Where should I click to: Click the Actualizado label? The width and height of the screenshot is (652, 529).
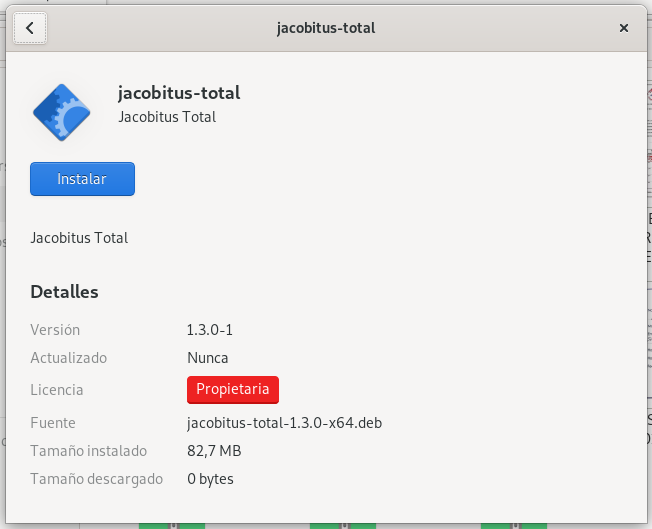pos(68,358)
